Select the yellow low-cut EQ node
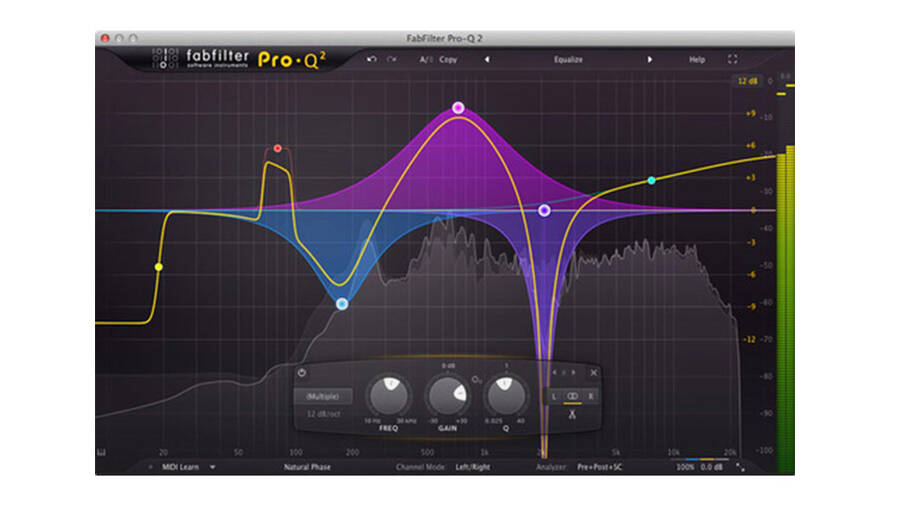 (x=158, y=267)
